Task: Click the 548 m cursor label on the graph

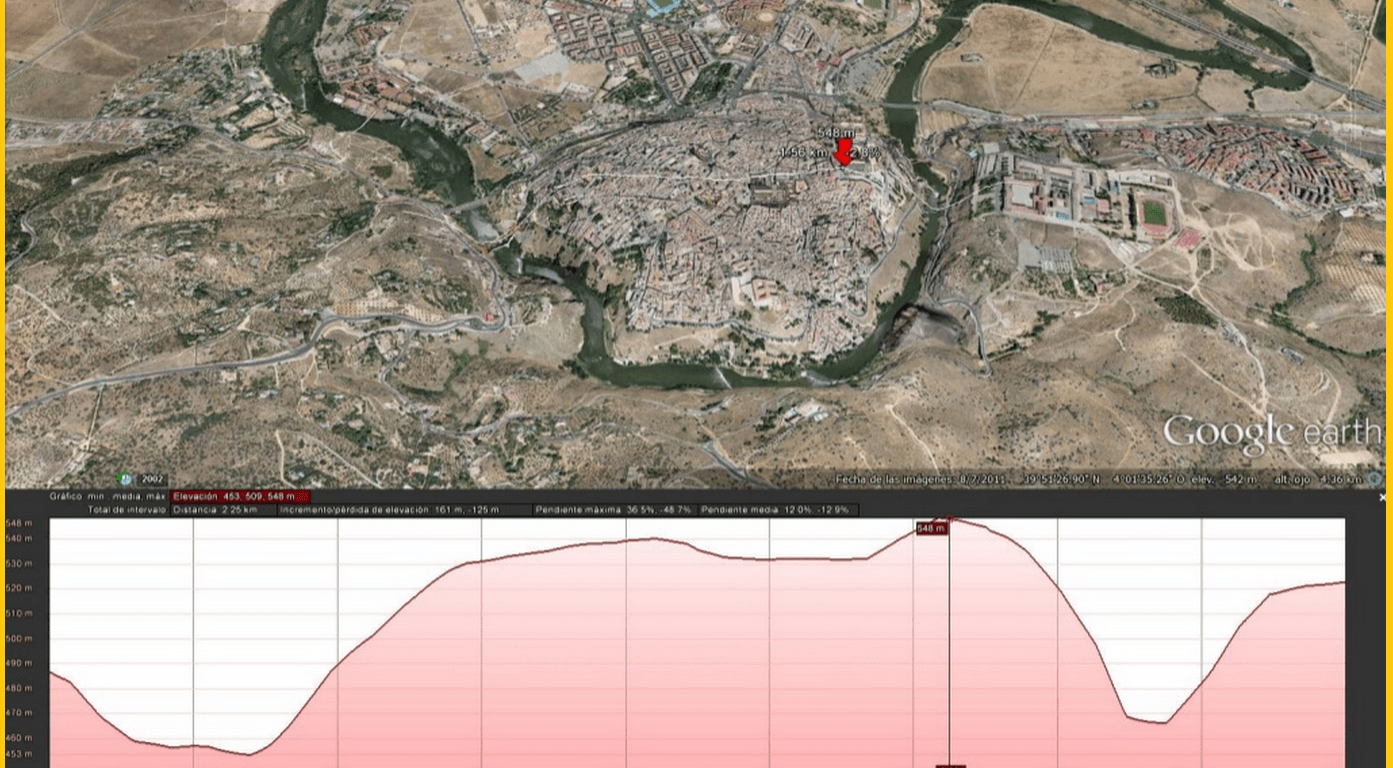Action: click(x=930, y=528)
